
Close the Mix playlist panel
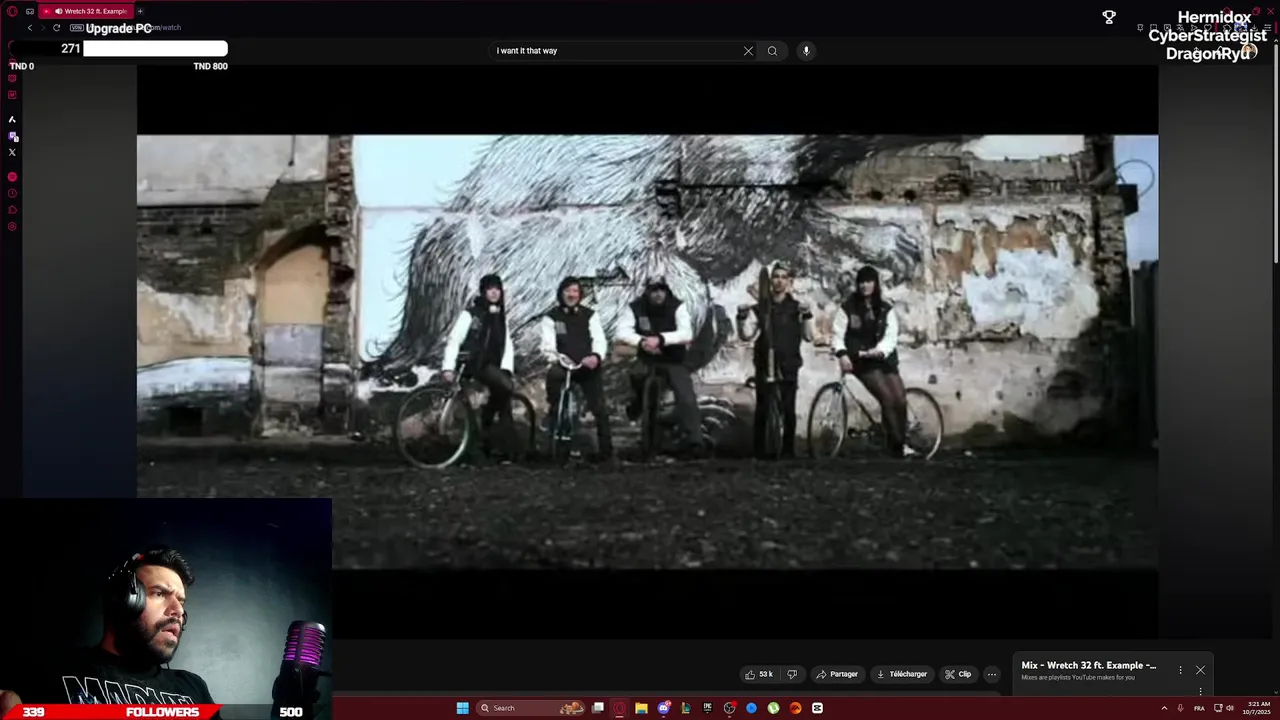tap(1200, 670)
